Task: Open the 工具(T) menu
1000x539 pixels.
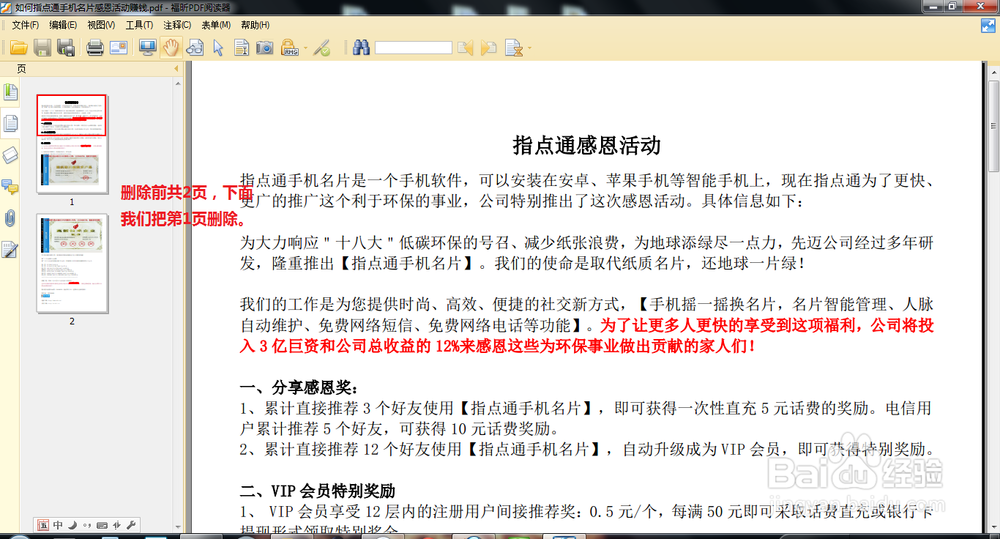Action: (x=139, y=25)
